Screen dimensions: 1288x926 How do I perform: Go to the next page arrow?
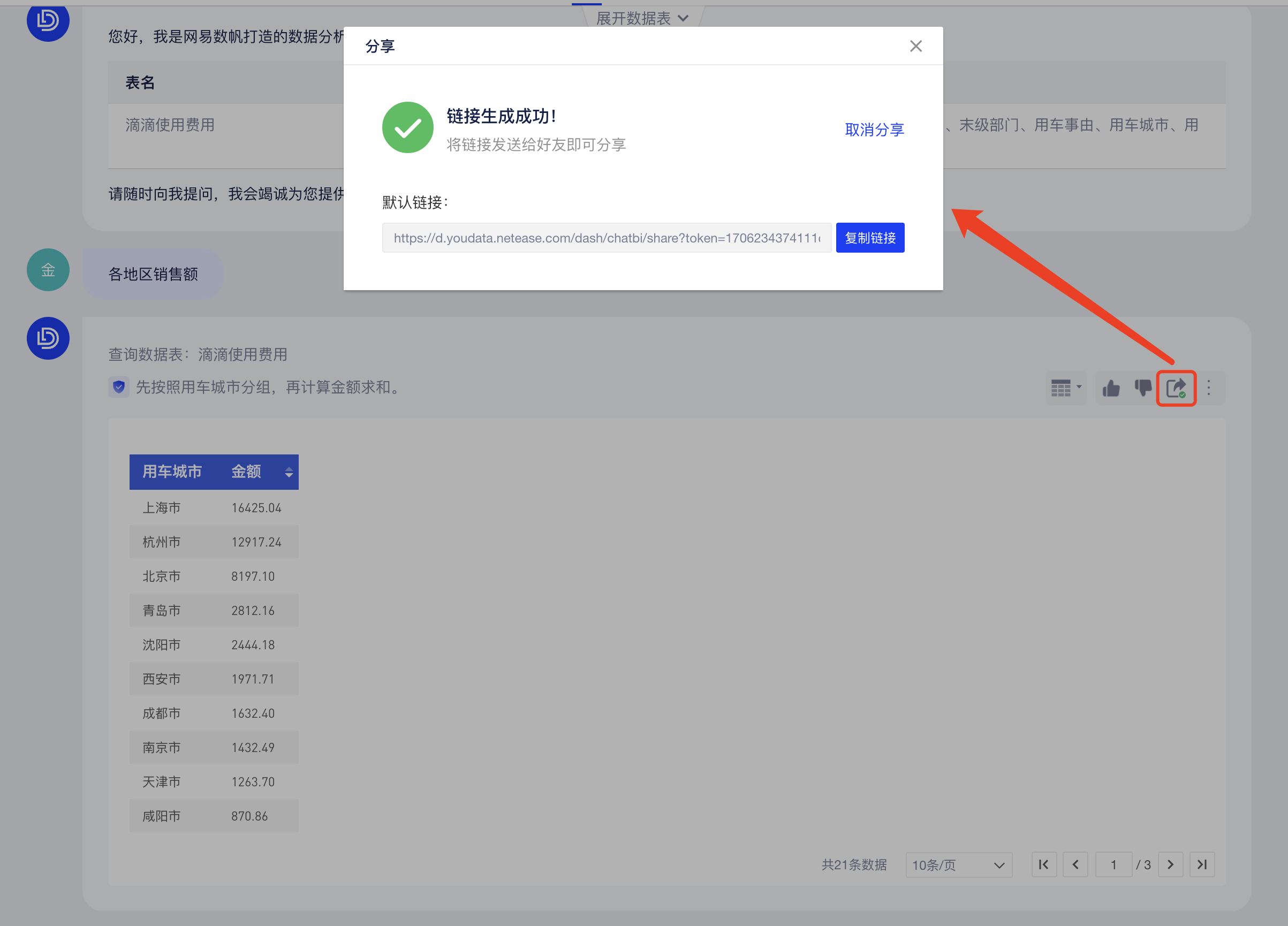[x=1170, y=864]
